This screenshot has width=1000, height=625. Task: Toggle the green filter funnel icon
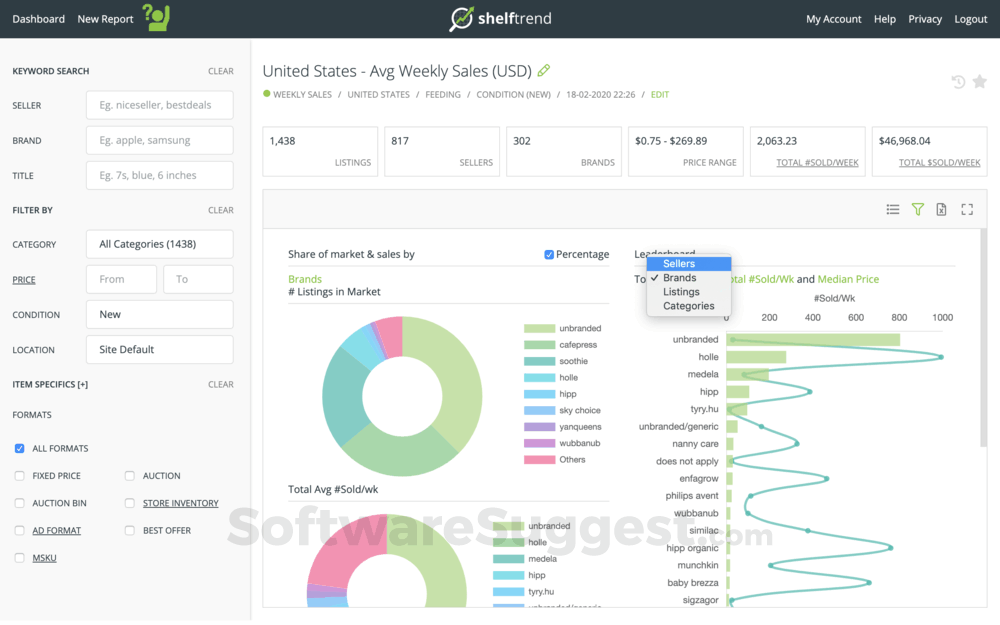(x=918, y=209)
